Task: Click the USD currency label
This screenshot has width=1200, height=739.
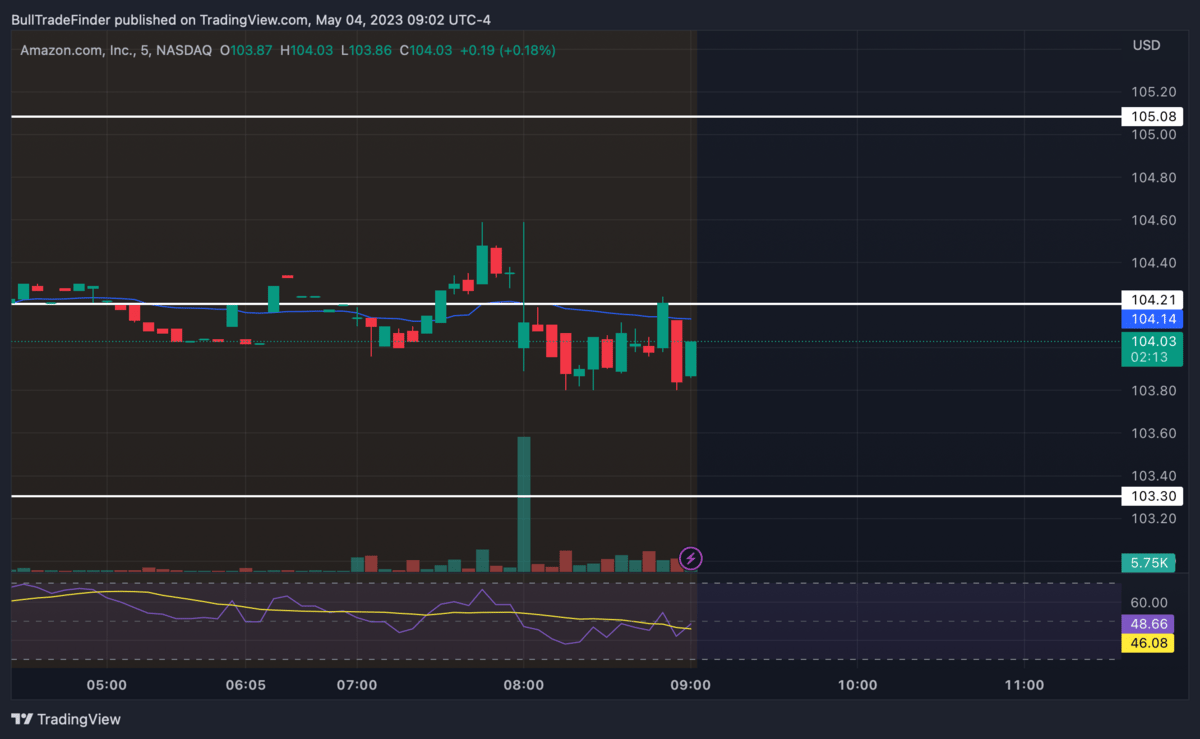Action: 1146,45
